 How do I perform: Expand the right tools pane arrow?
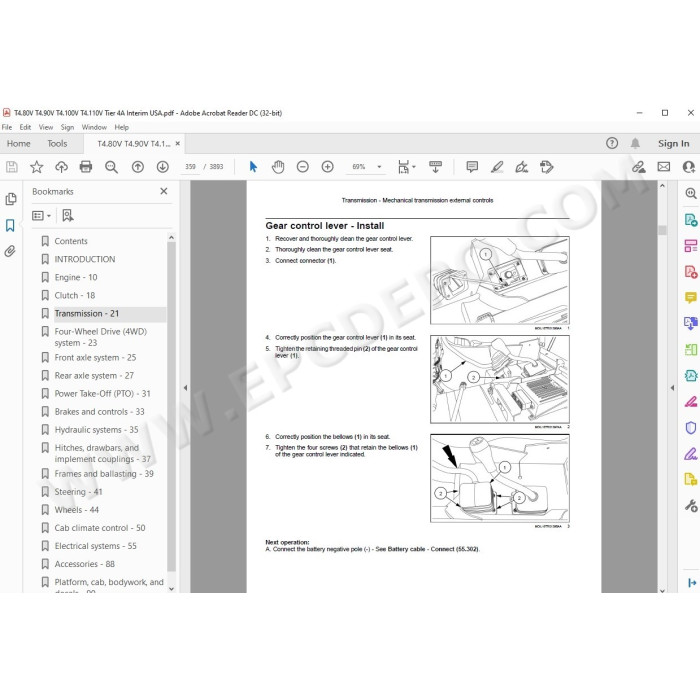[672, 388]
